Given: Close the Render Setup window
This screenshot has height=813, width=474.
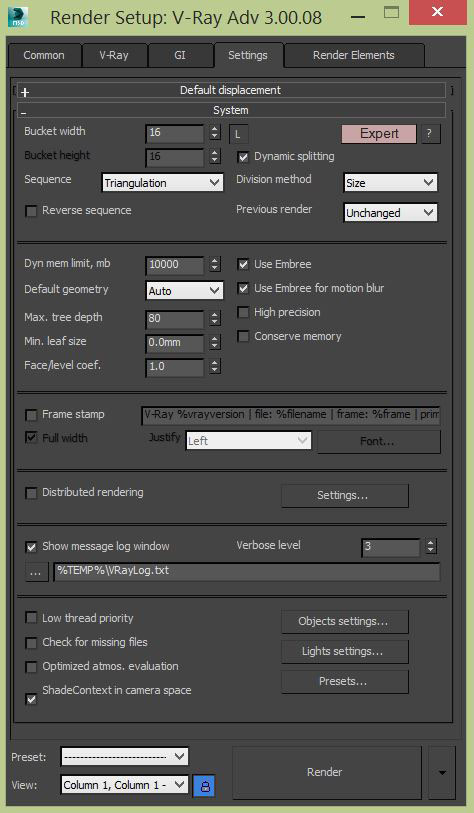Looking at the screenshot, I should [x=437, y=12].
